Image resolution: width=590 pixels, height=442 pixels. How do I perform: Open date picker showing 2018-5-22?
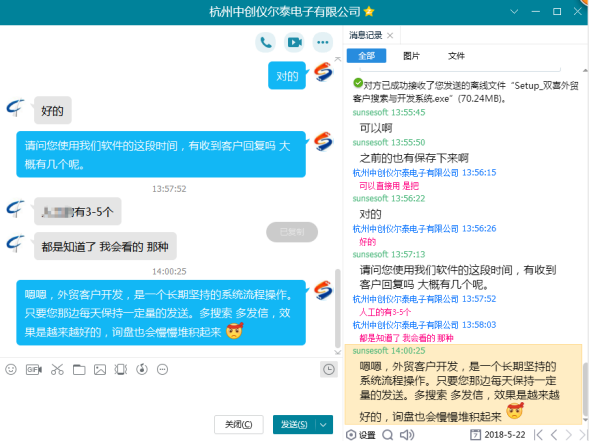pos(497,435)
